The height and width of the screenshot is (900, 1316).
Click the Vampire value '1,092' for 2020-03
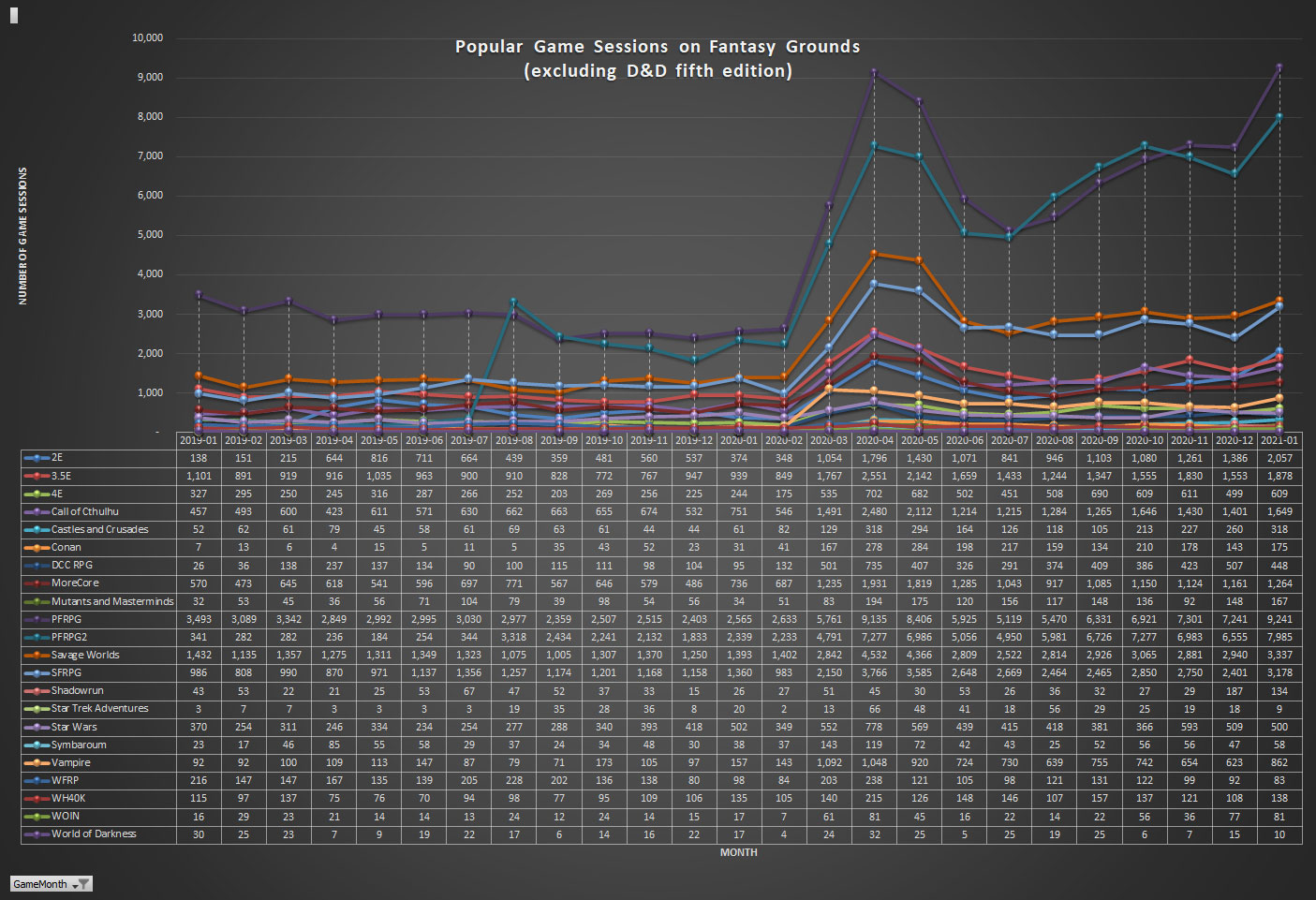[x=829, y=762]
